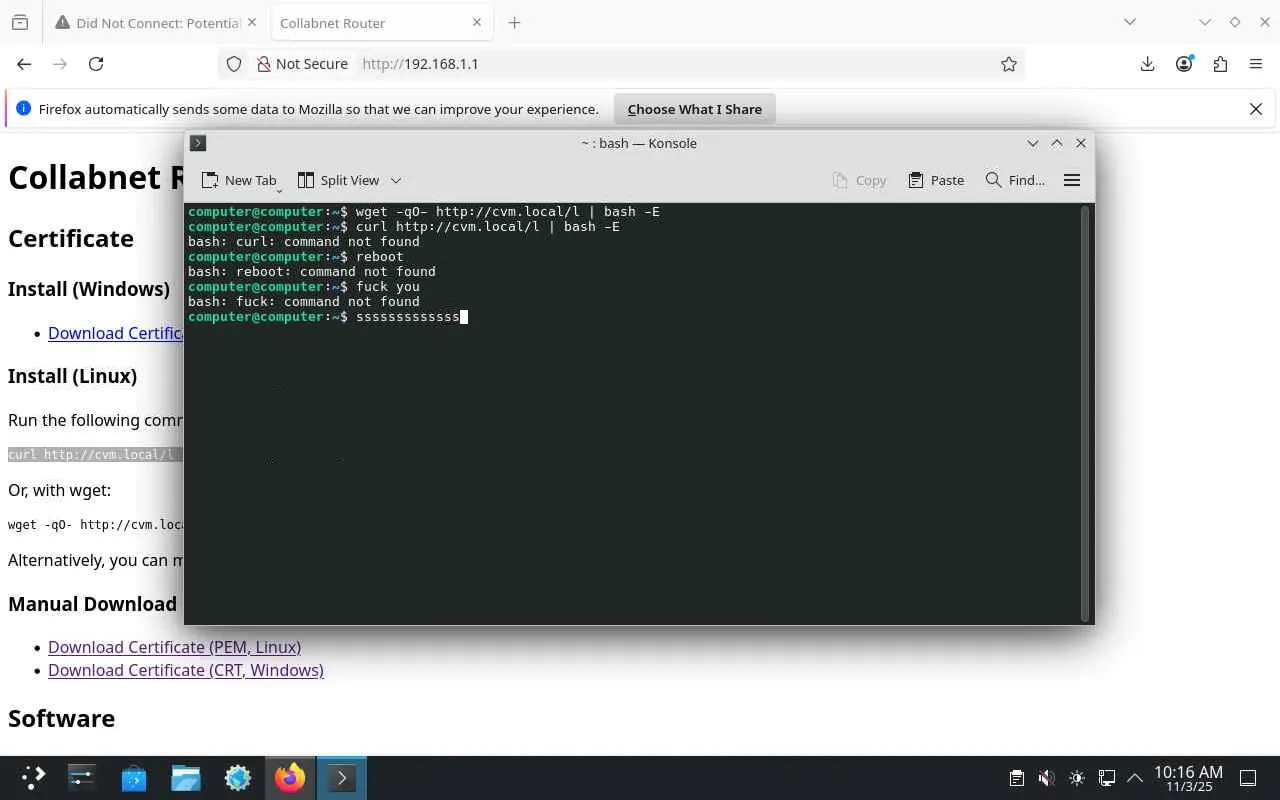Open the gear icon in taskbar
This screenshot has width=1280, height=800.
coord(238,778)
